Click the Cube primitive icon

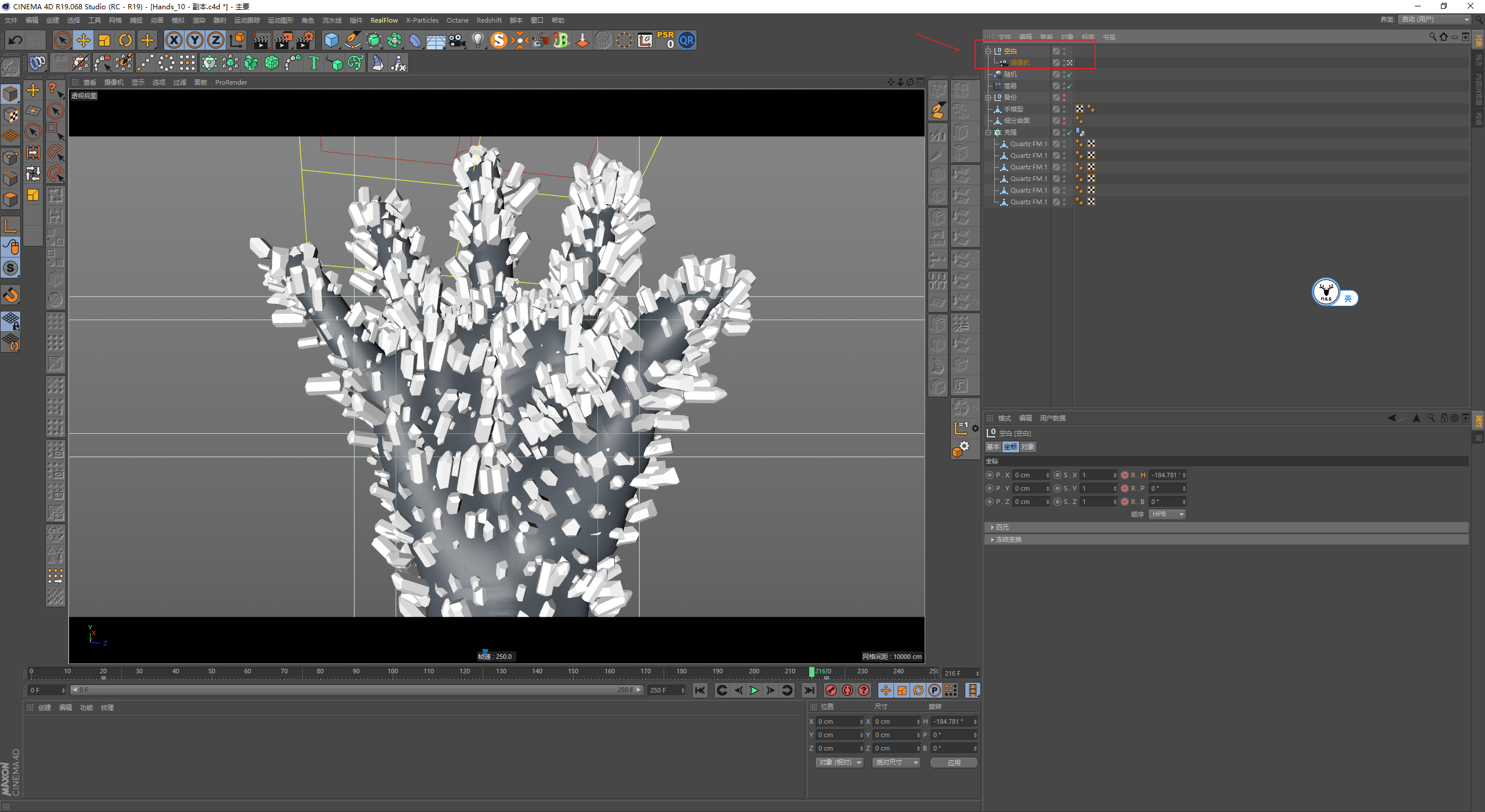click(x=331, y=40)
